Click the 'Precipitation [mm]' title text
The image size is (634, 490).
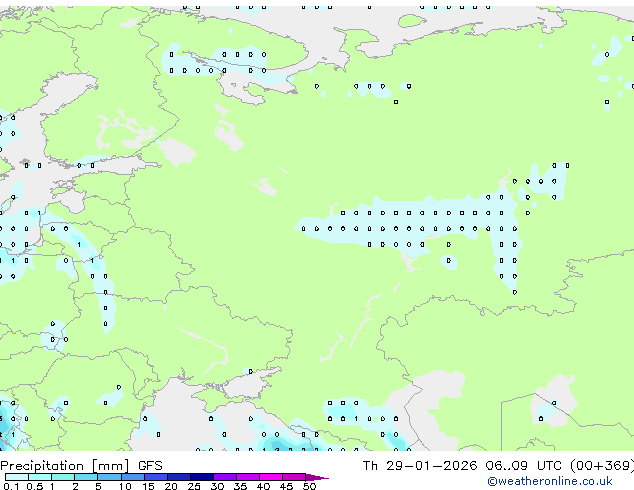pyautogui.click(x=65, y=466)
